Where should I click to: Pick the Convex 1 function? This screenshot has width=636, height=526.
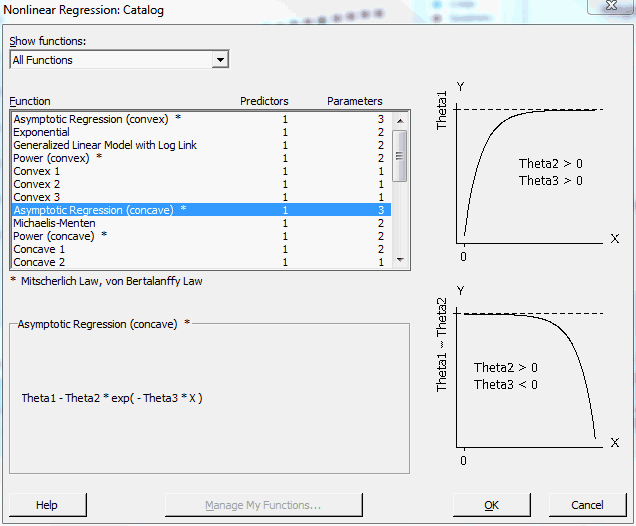(37, 171)
